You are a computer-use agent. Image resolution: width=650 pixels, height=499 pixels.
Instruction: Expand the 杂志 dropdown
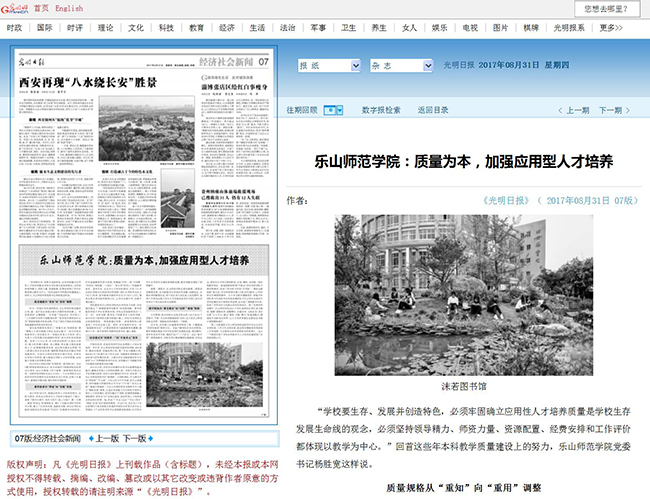click(401, 65)
